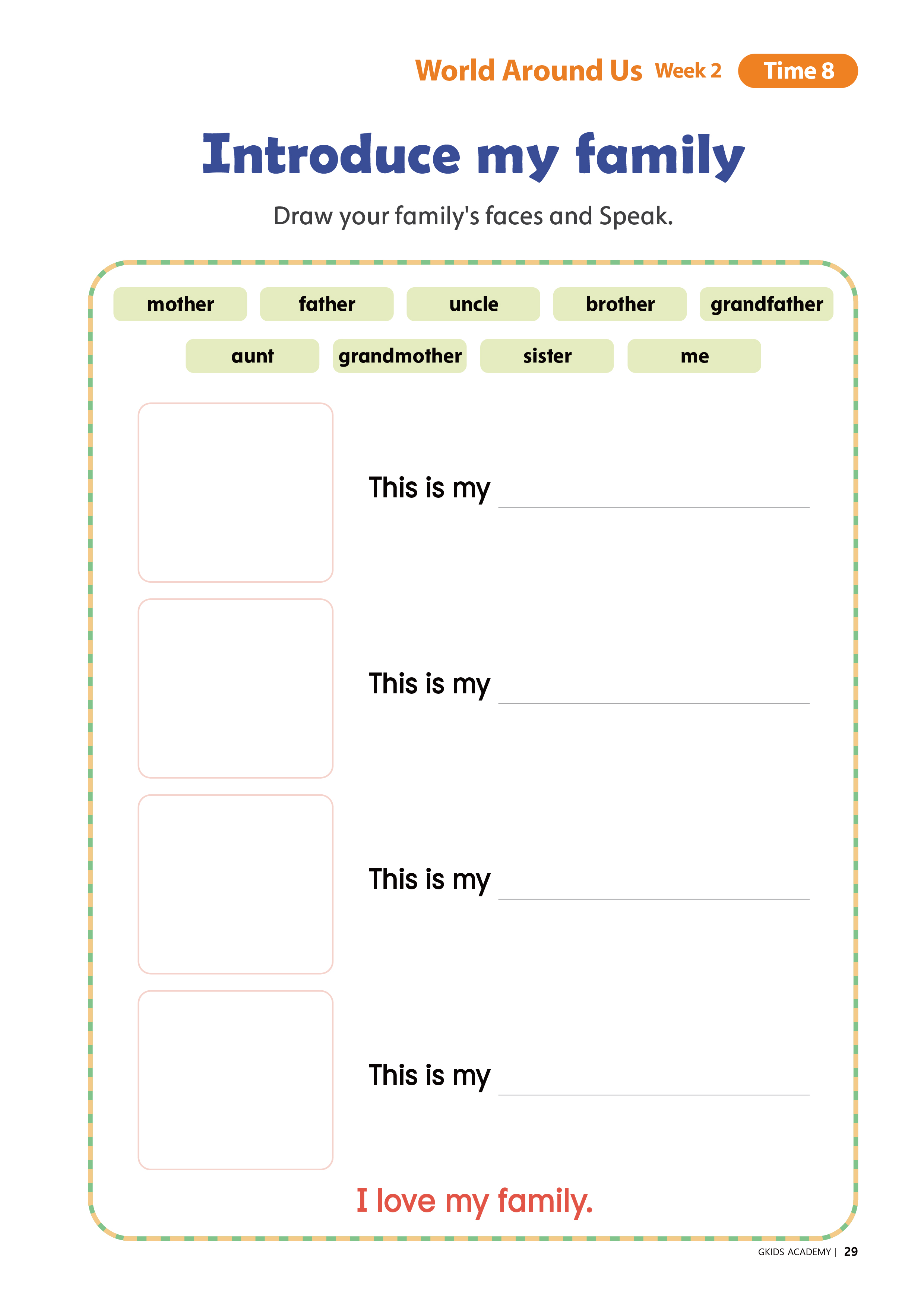Click the "aunt" word label
Viewport: 924px width, 1307px height.
(x=252, y=356)
